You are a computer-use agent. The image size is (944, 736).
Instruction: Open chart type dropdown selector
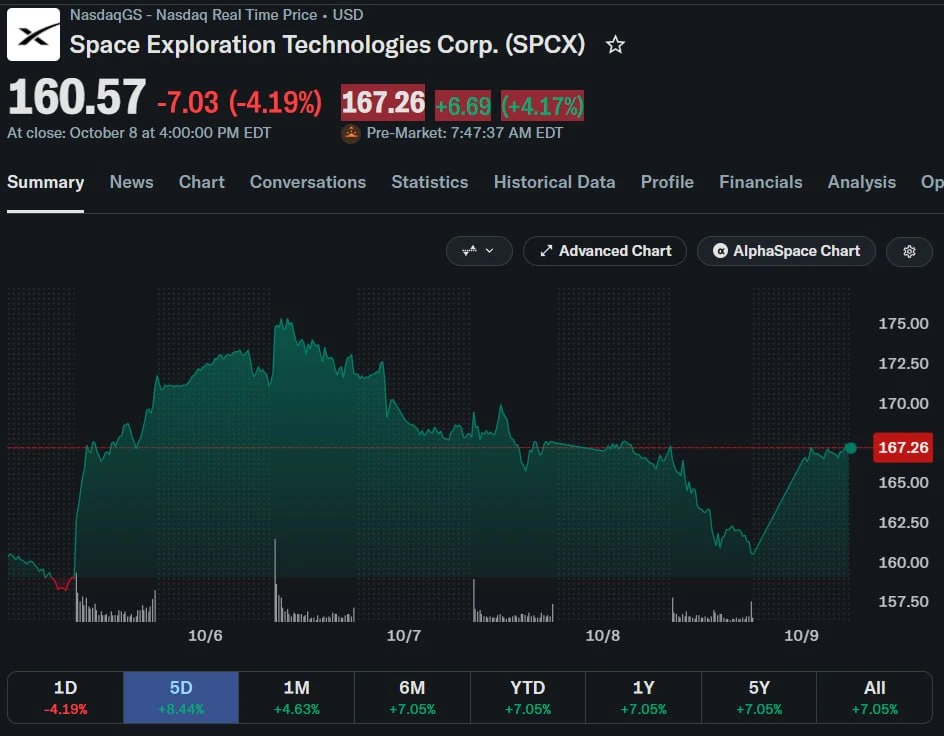(479, 251)
